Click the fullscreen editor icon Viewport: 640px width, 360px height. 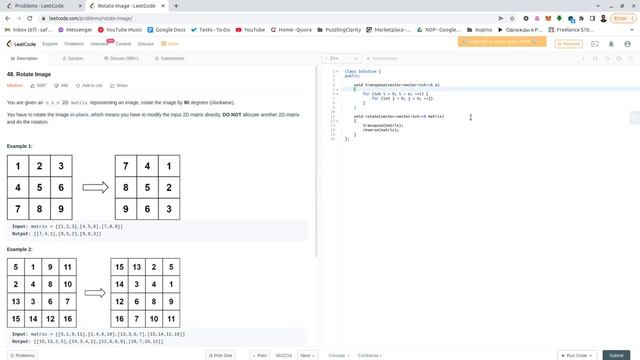click(631, 58)
